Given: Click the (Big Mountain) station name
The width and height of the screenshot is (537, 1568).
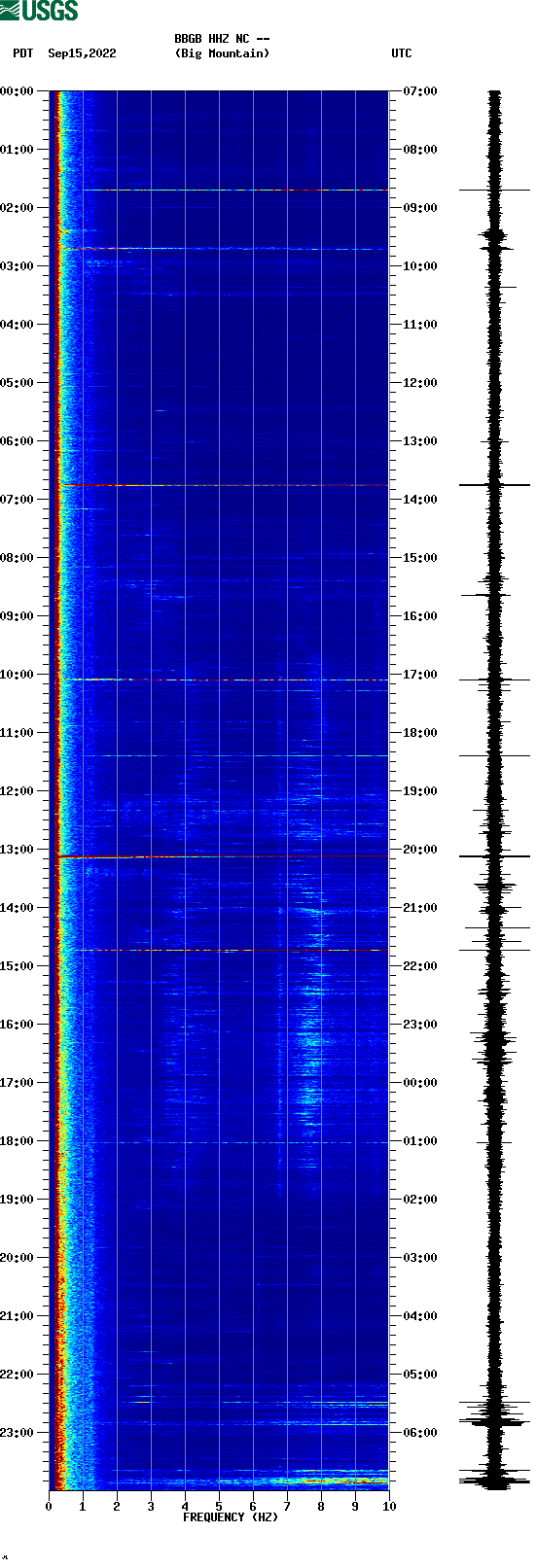Looking at the screenshot, I should (222, 53).
